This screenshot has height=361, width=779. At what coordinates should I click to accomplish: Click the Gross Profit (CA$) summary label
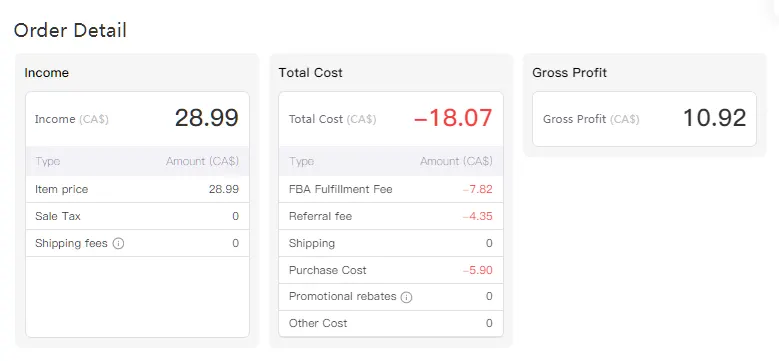(x=591, y=119)
